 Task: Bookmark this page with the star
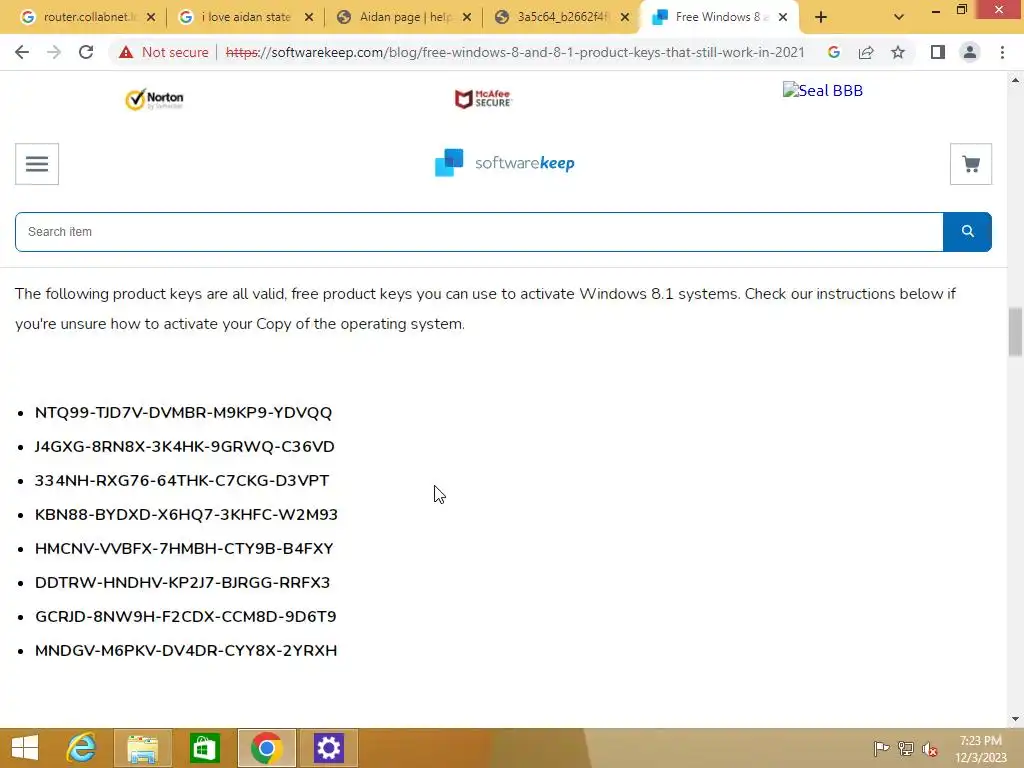click(898, 52)
